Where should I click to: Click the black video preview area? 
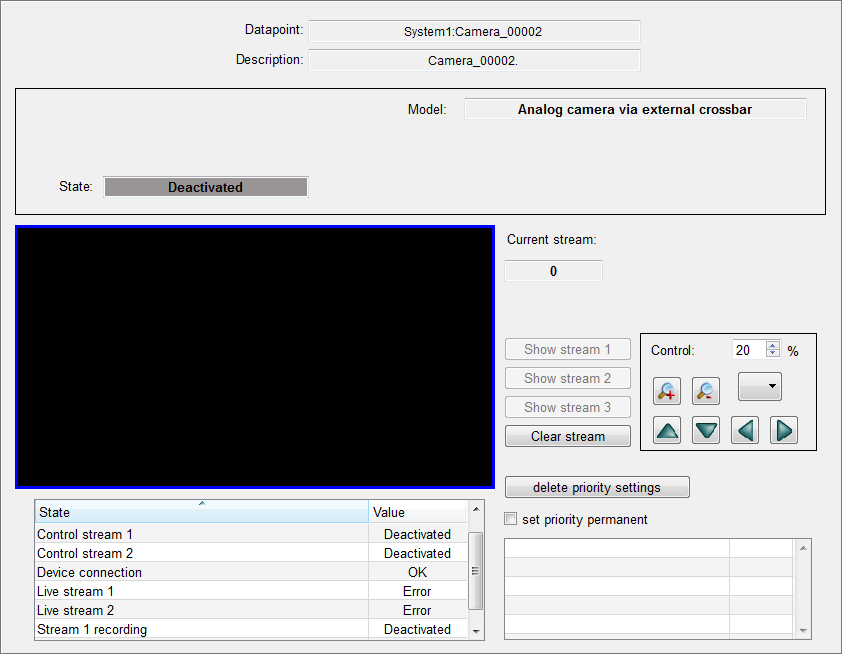pos(255,356)
